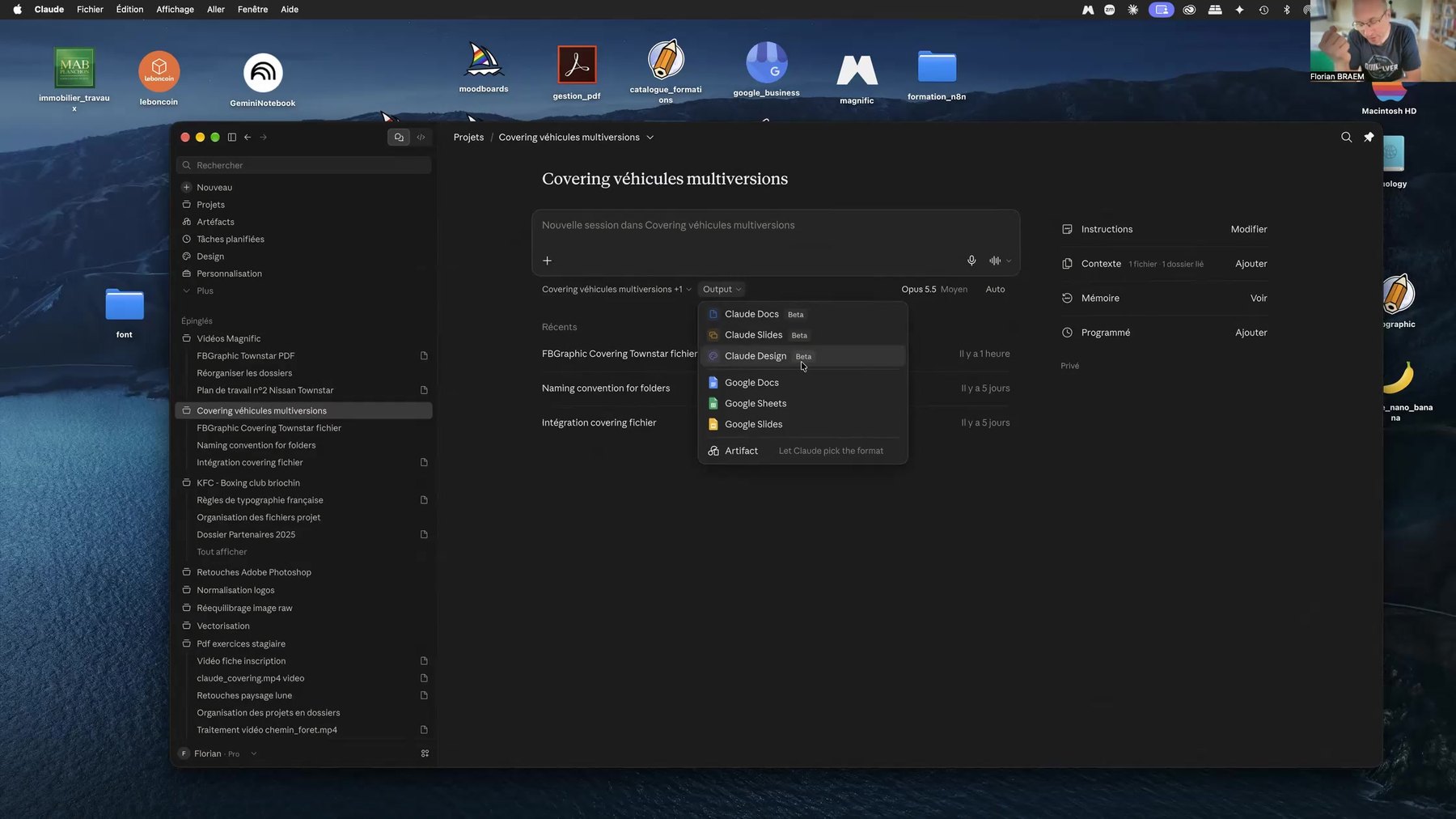Open Artéfacts in the sidebar
The height and width of the screenshot is (819, 1456).
[215, 223]
